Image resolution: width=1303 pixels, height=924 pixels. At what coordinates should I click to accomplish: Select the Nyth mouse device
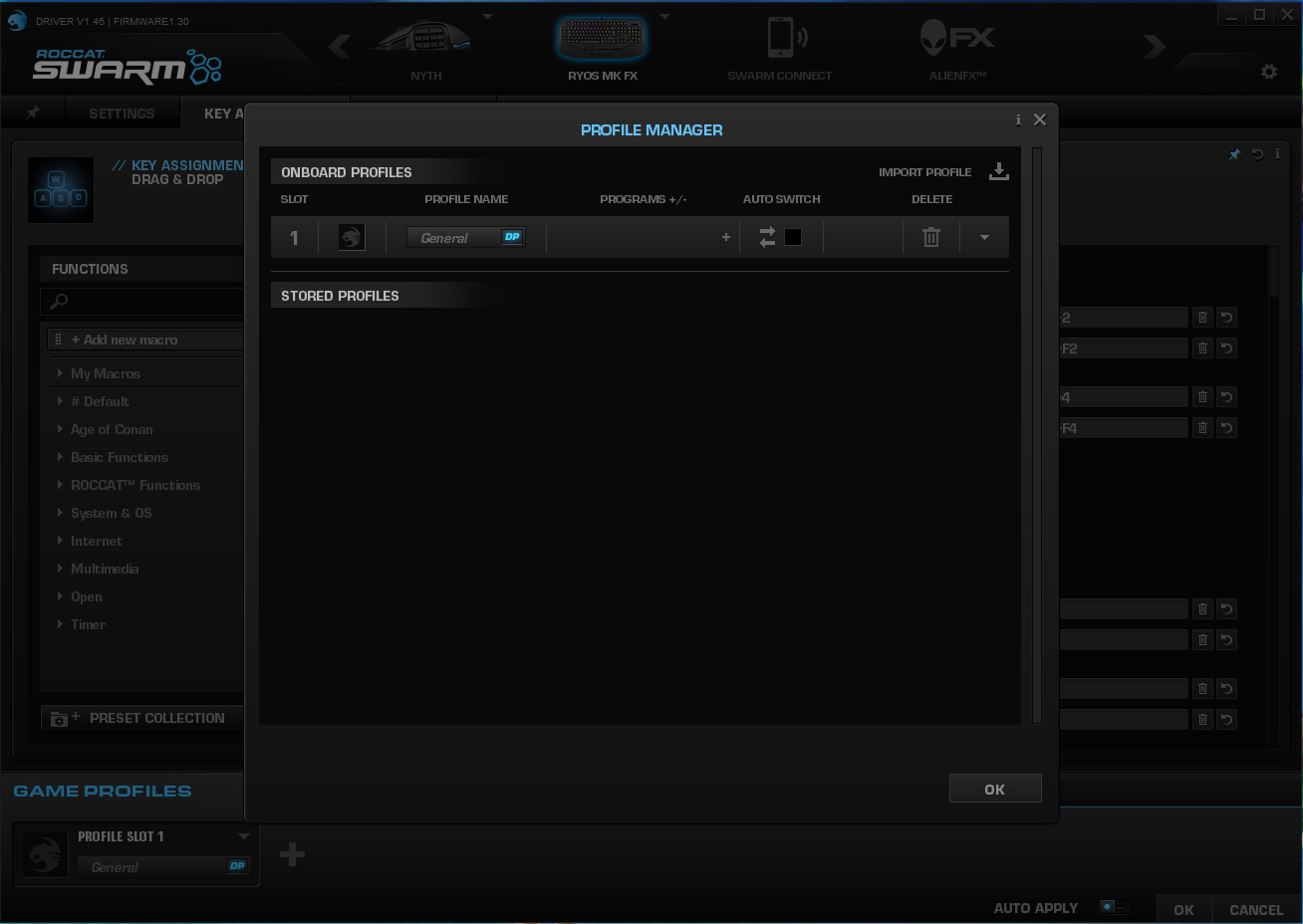(425, 50)
